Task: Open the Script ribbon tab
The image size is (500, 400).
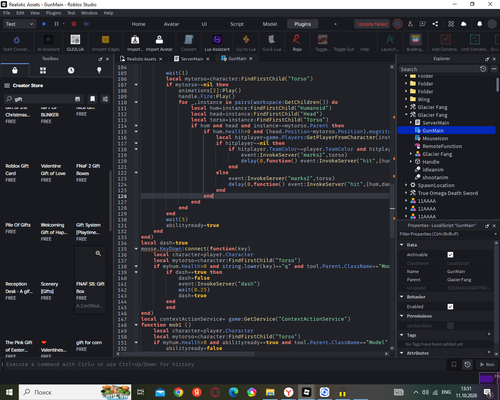Action: [237, 24]
